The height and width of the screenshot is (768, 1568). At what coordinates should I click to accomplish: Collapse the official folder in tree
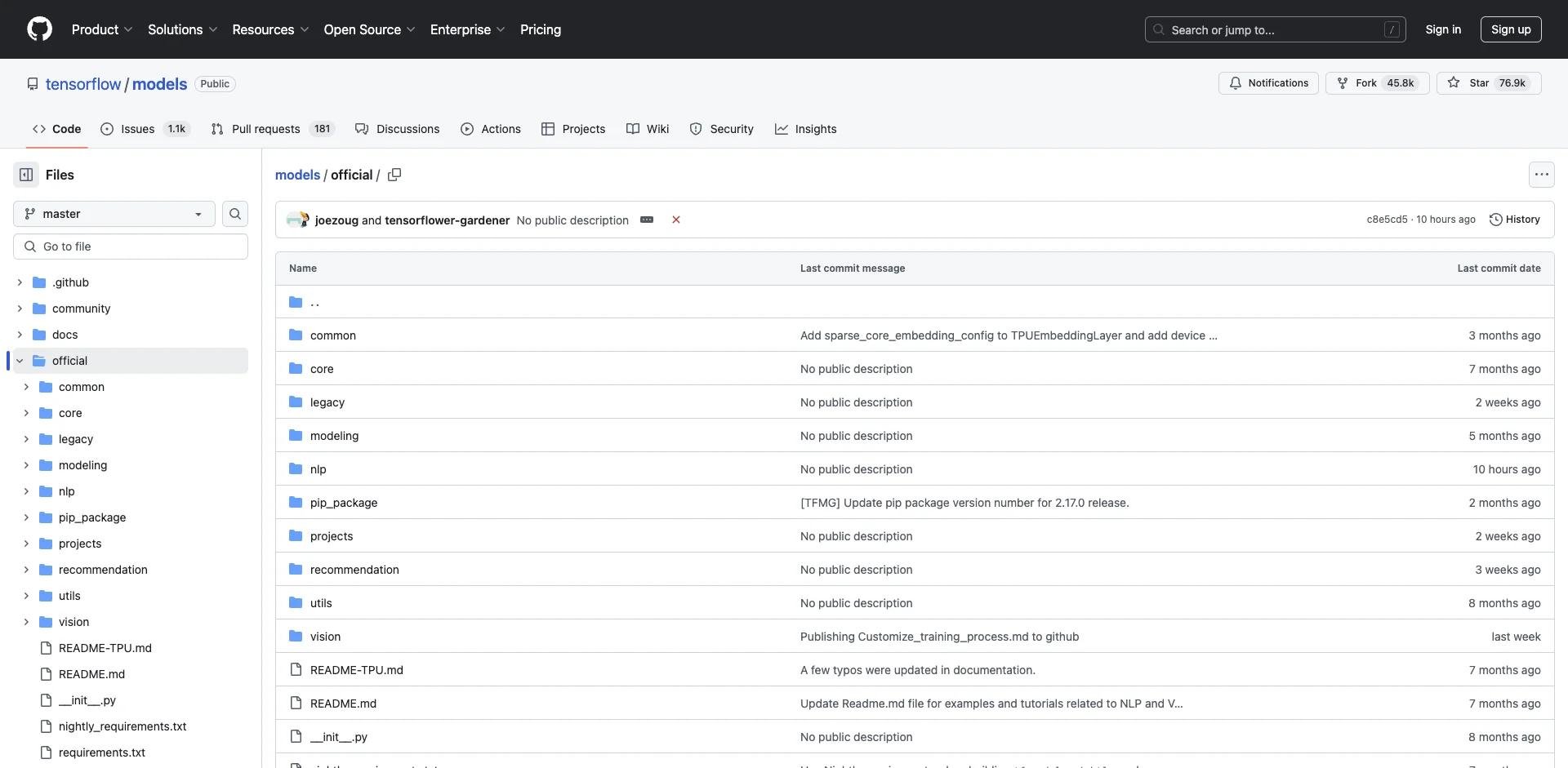click(20, 361)
